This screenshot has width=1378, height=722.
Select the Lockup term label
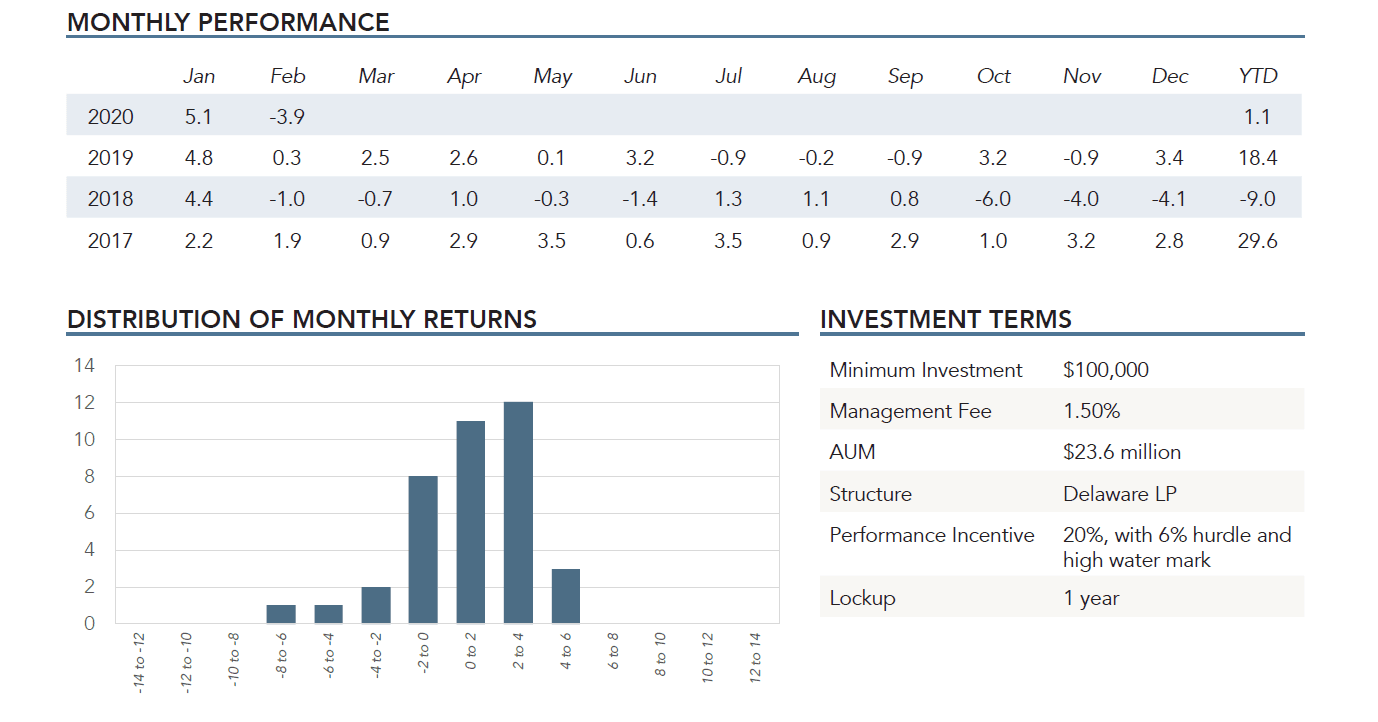pyautogui.click(x=862, y=598)
